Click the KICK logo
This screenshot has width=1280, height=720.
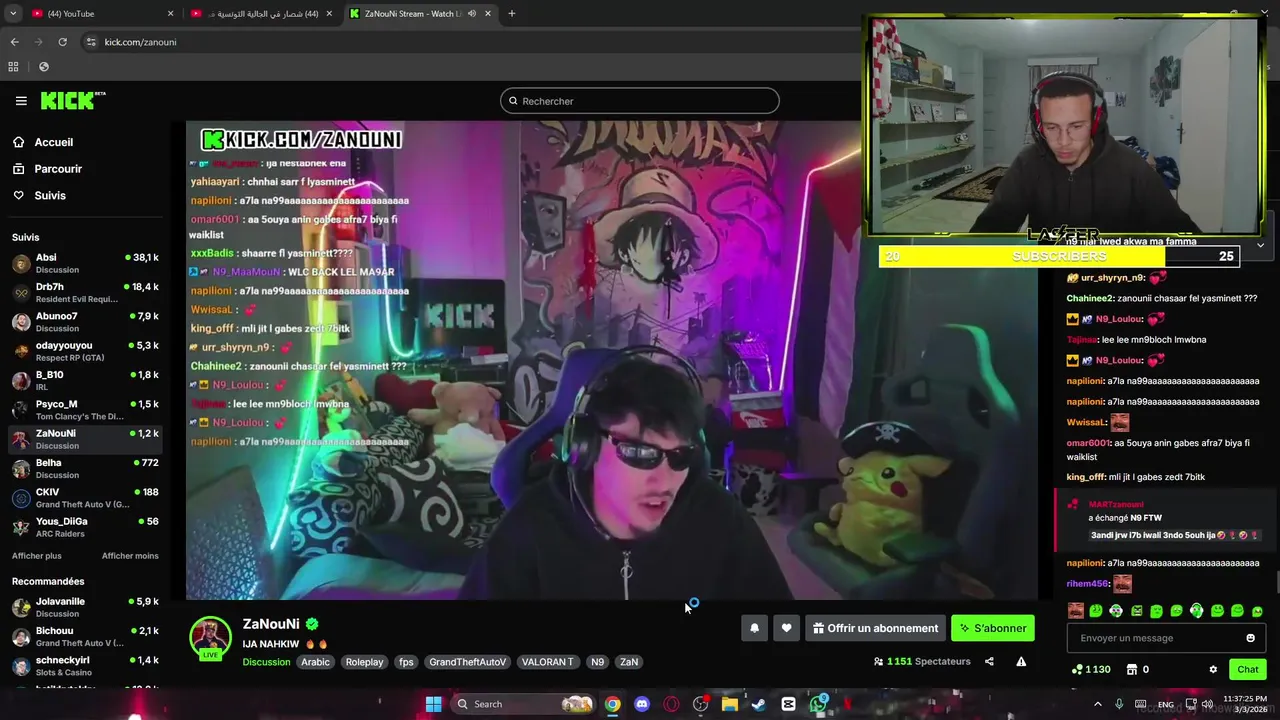coord(73,100)
